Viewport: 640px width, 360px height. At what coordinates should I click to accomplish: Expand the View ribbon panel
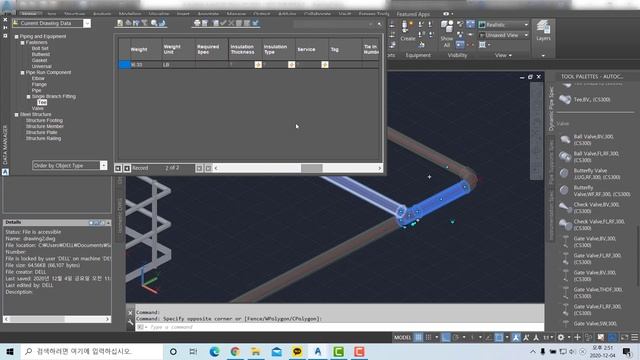pyautogui.click(x=503, y=55)
